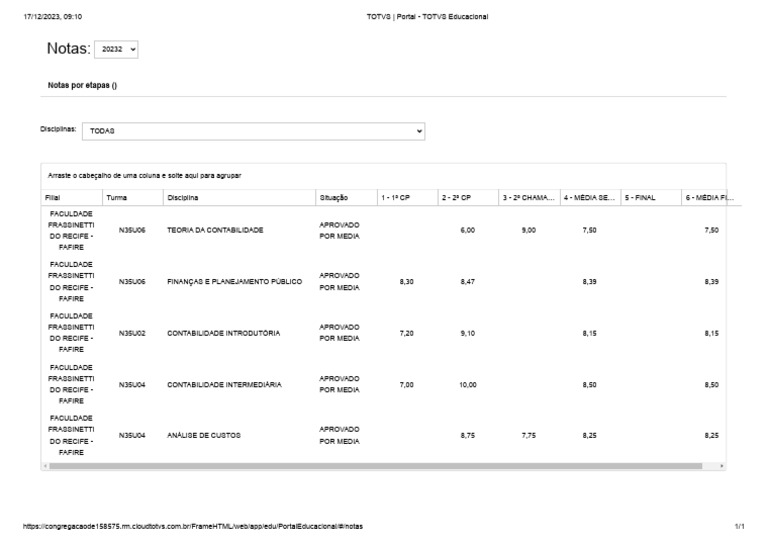Image resolution: width=768 pixels, height=543 pixels.
Task: Select the CONTABILIDADE INTRODUTÓRIA row
Action: pyautogui.click(x=223, y=333)
